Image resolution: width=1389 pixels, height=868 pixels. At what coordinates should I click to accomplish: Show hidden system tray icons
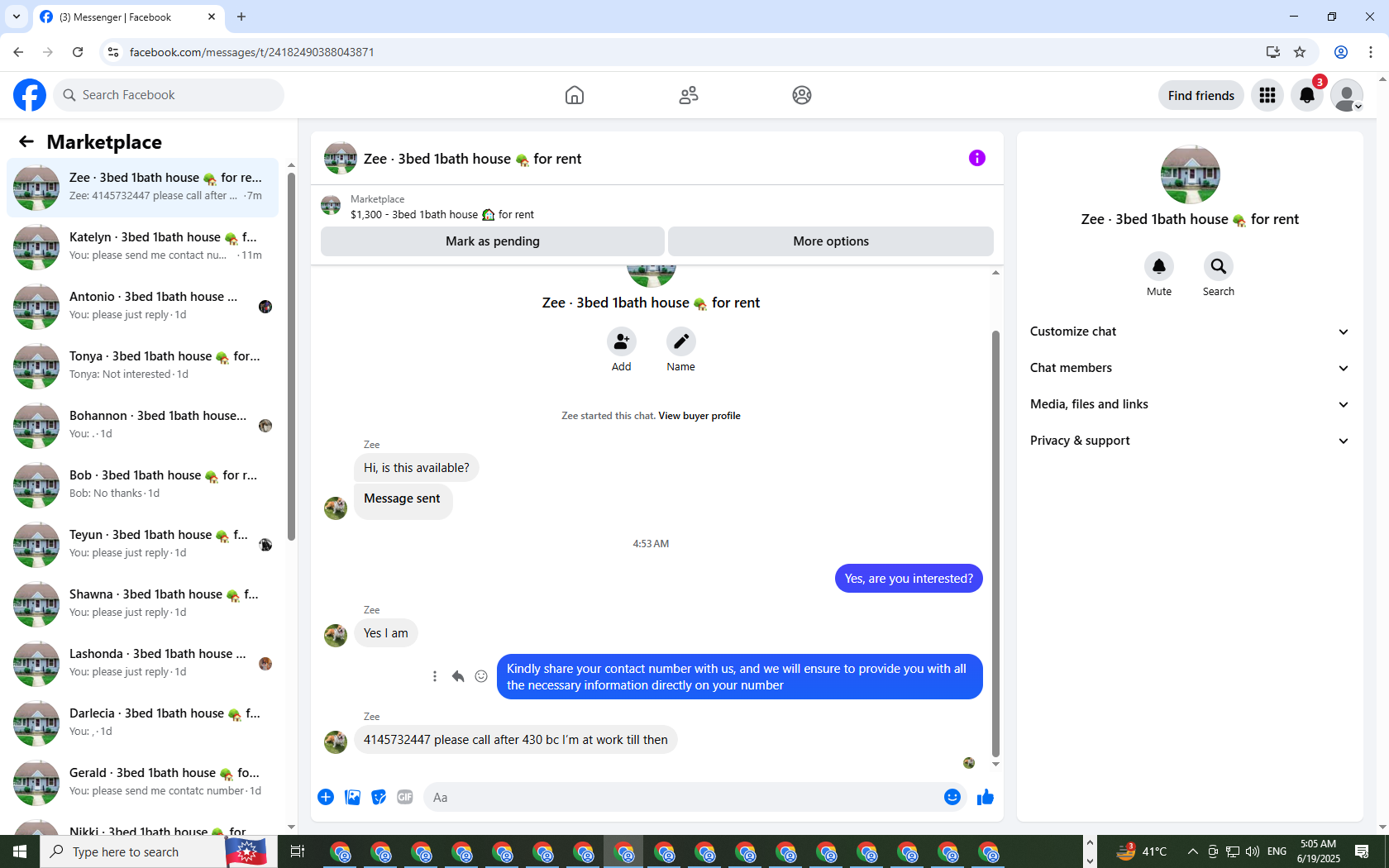pos(1192,851)
